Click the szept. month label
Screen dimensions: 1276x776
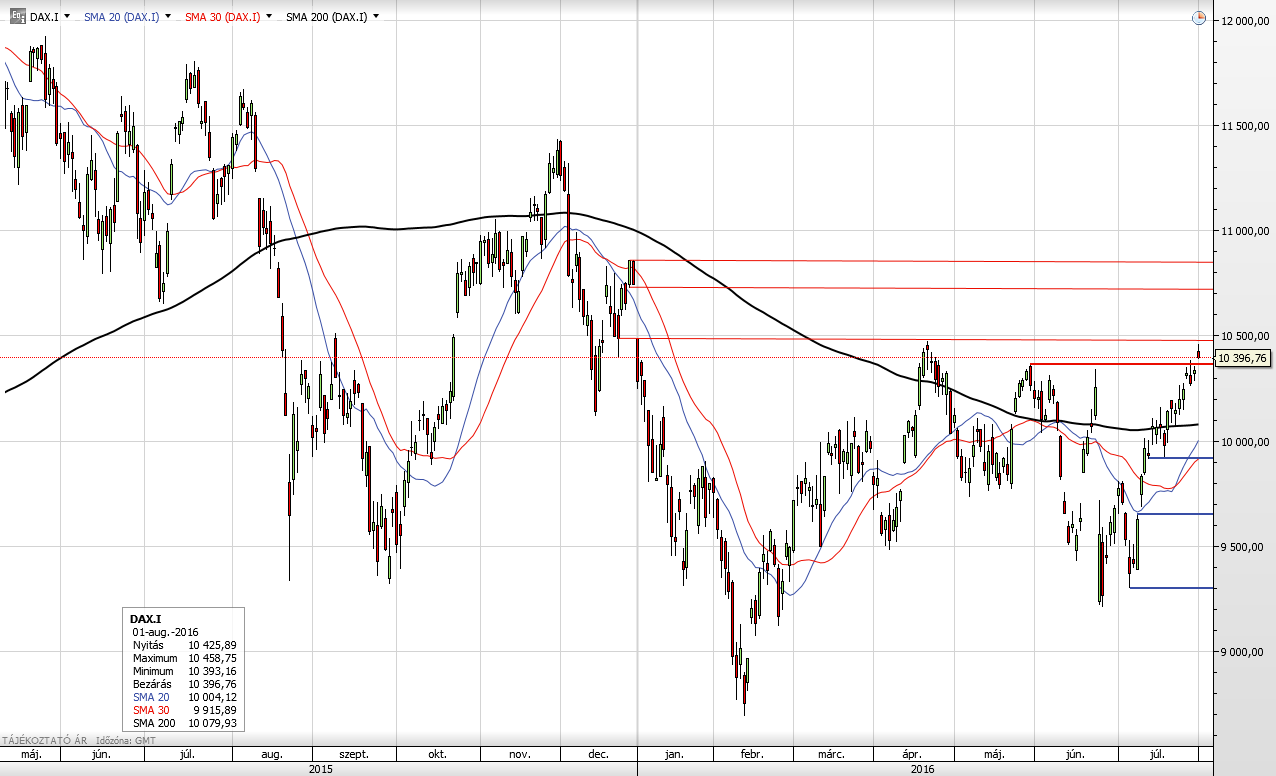click(x=355, y=755)
